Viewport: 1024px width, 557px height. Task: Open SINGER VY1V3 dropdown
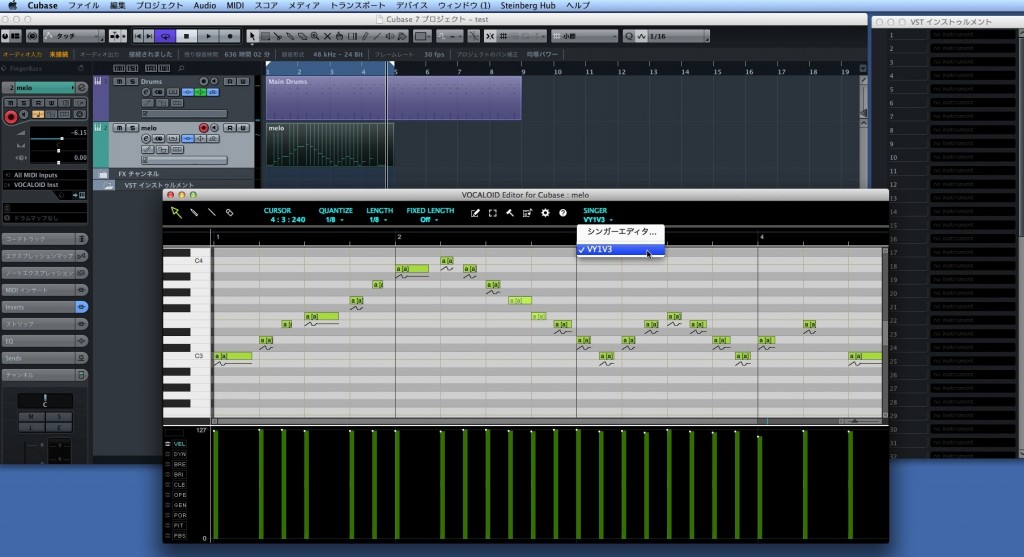598,220
